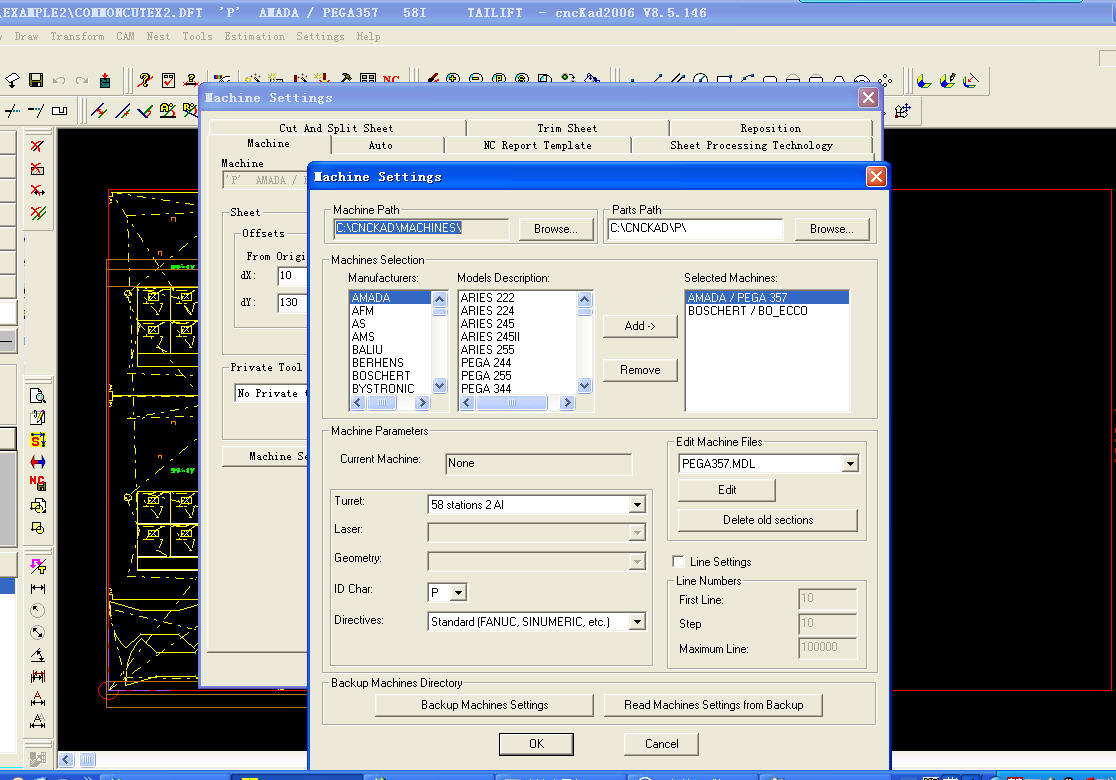Switch to the Trim Sheet tab
Image resolution: width=1116 pixels, height=780 pixels.
tap(567, 128)
